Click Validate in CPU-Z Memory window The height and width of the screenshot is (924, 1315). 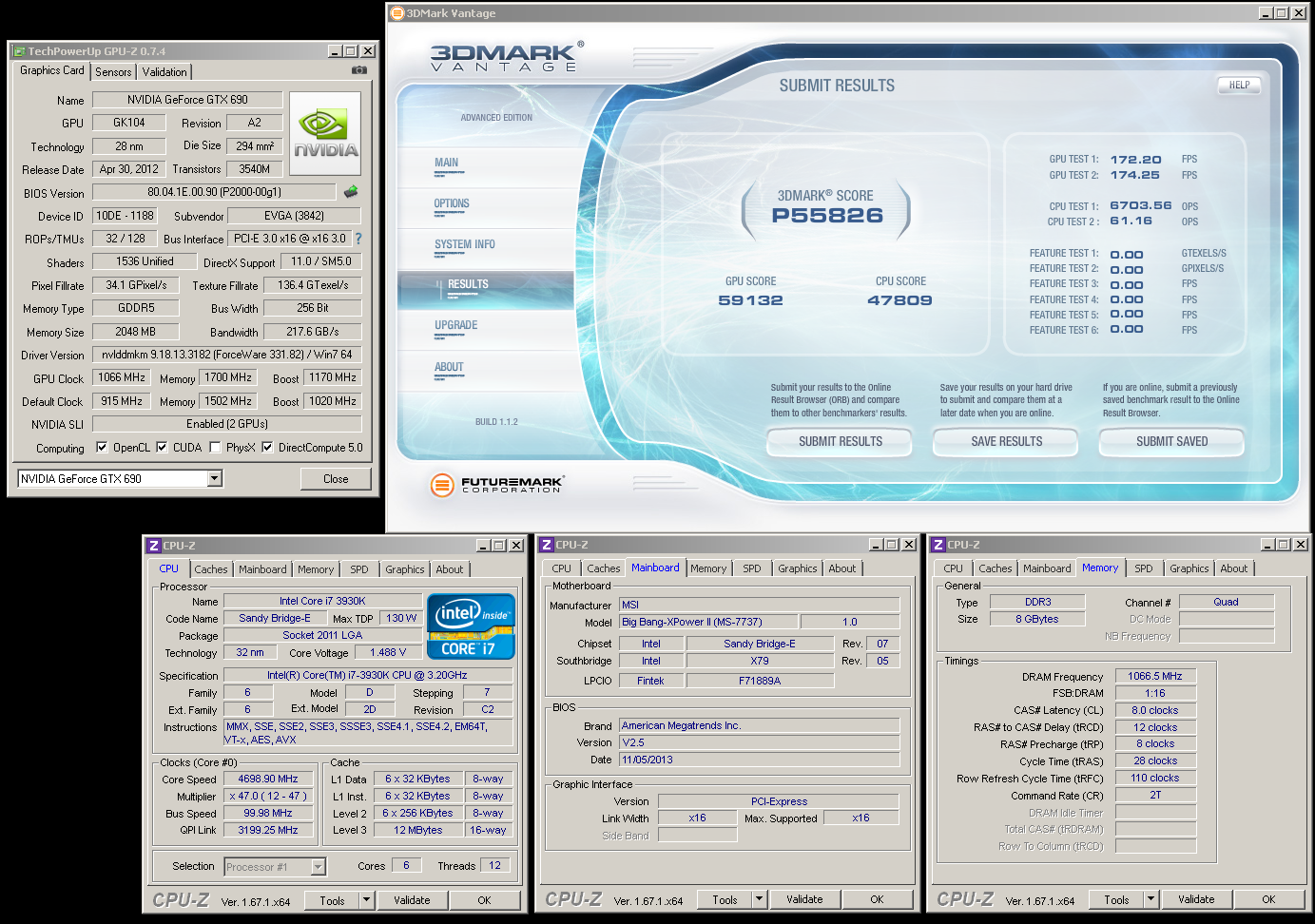point(1196,899)
